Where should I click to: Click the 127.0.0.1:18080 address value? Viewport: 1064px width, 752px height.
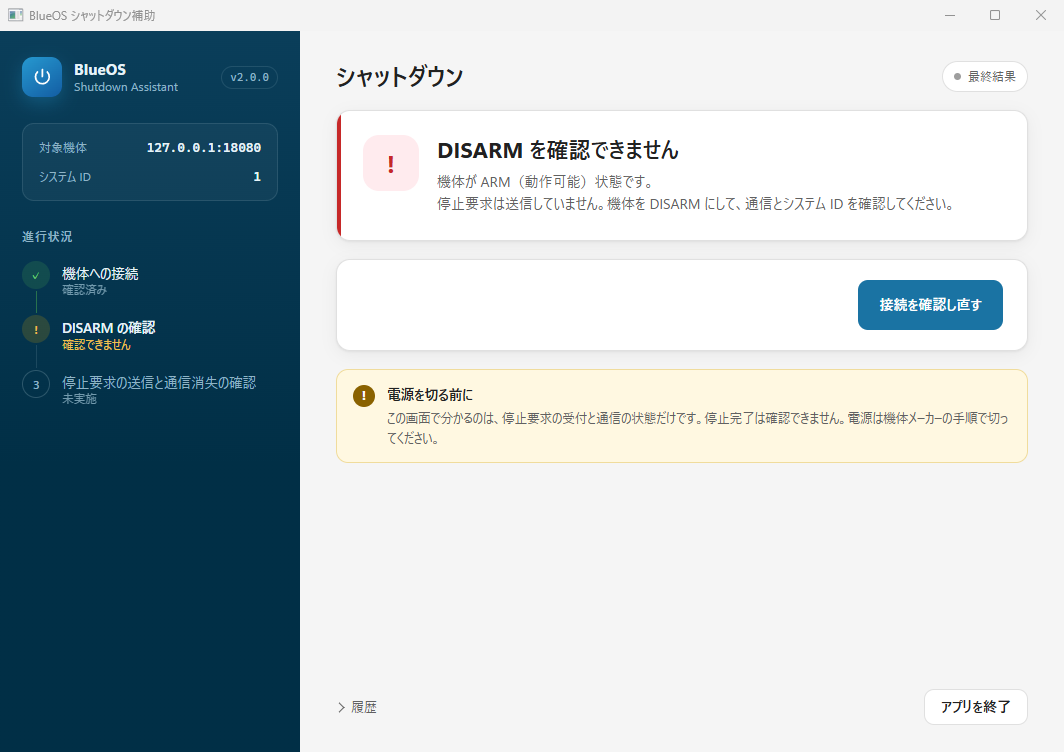[204, 147]
